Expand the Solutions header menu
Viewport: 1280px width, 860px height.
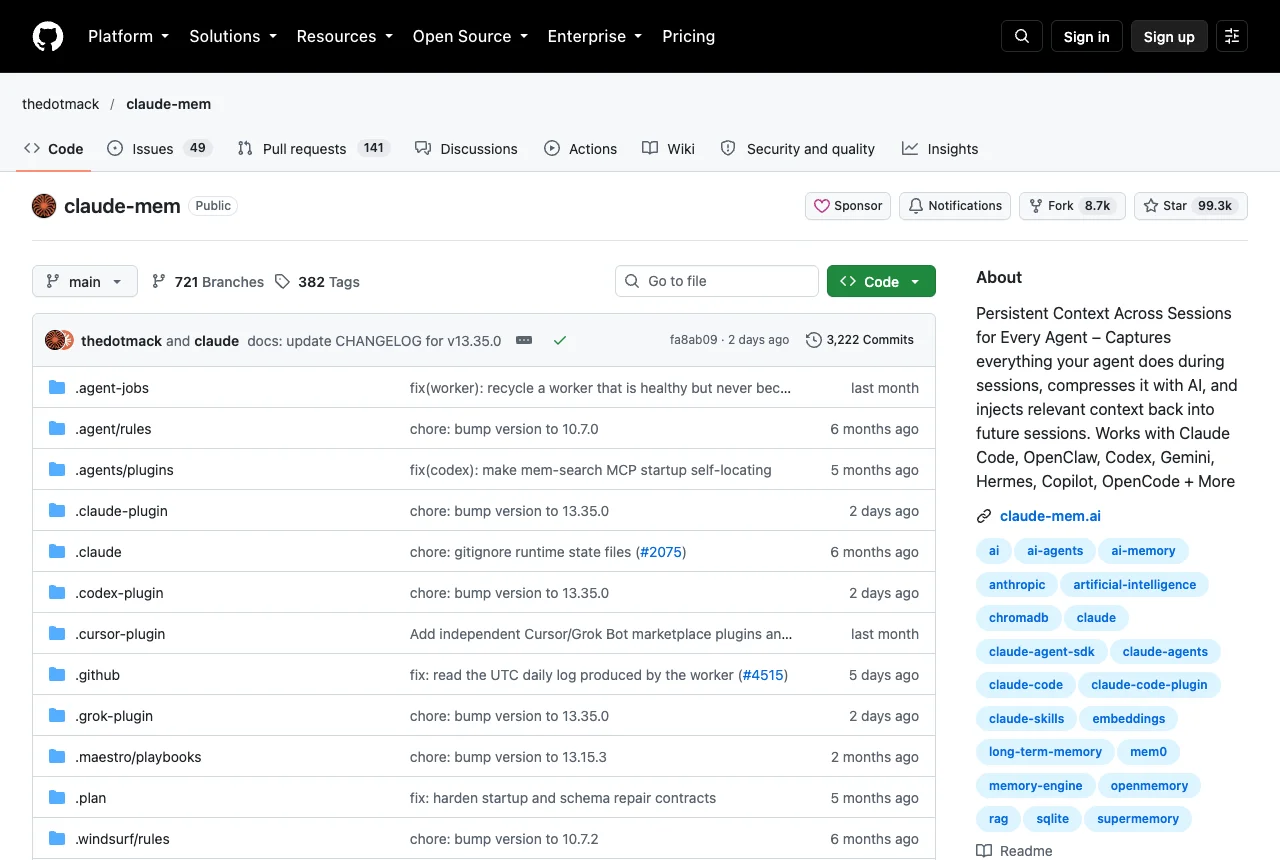[232, 36]
